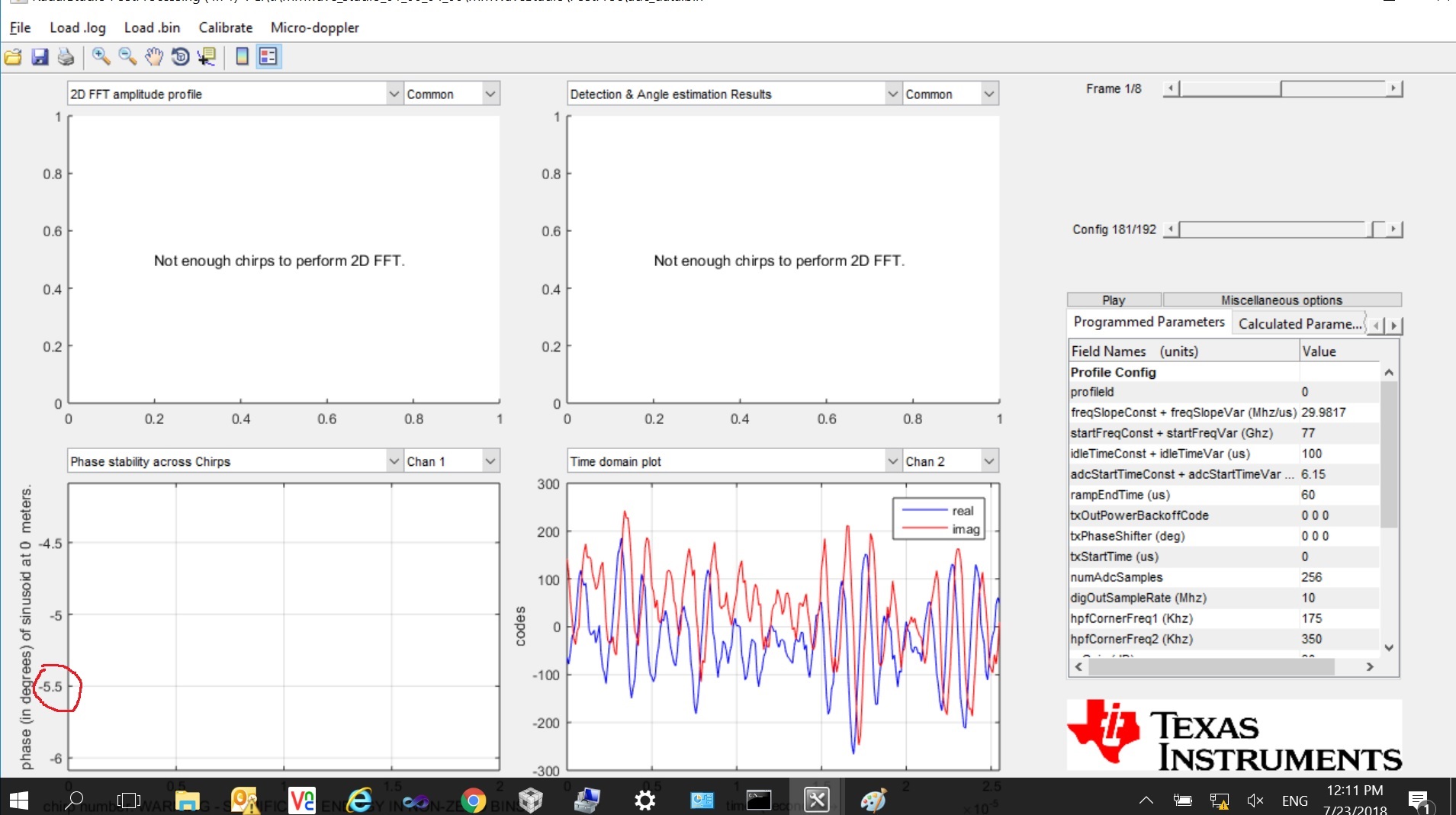
Task: Click the parameter table's scroll-down arrow
Action: (x=1389, y=647)
